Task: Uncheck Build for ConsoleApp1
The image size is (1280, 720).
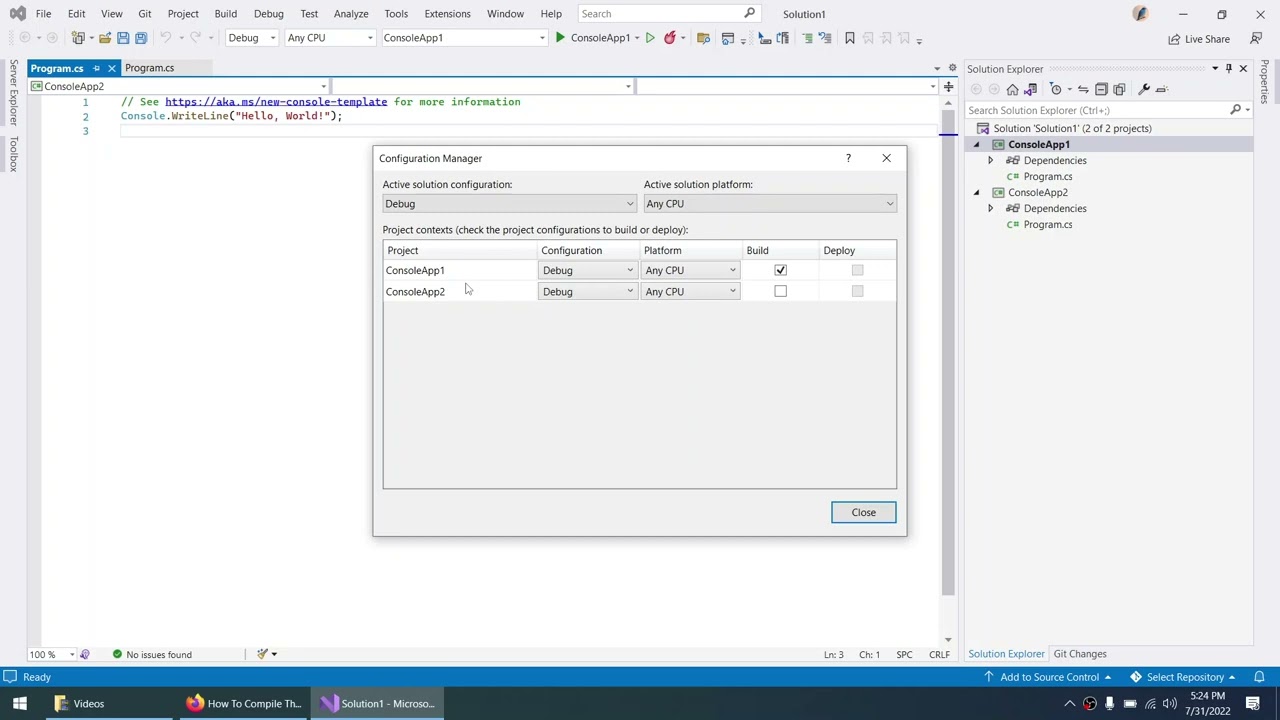Action: click(x=780, y=270)
